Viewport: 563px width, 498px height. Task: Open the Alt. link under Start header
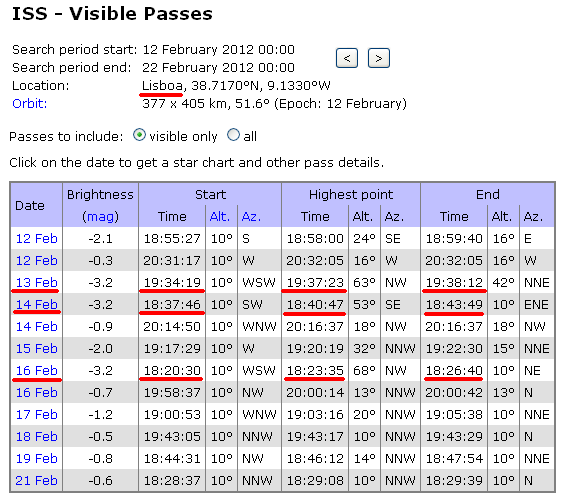coord(219,217)
